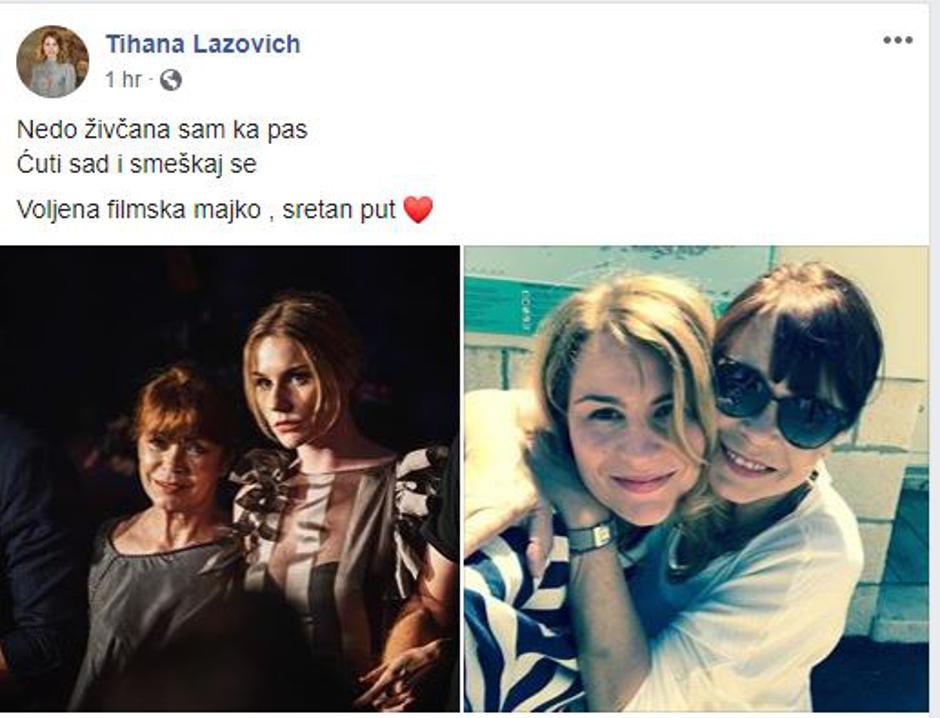Click the line "Ćuti sad i smeškaj se"
940x718 pixels.
[137, 164]
